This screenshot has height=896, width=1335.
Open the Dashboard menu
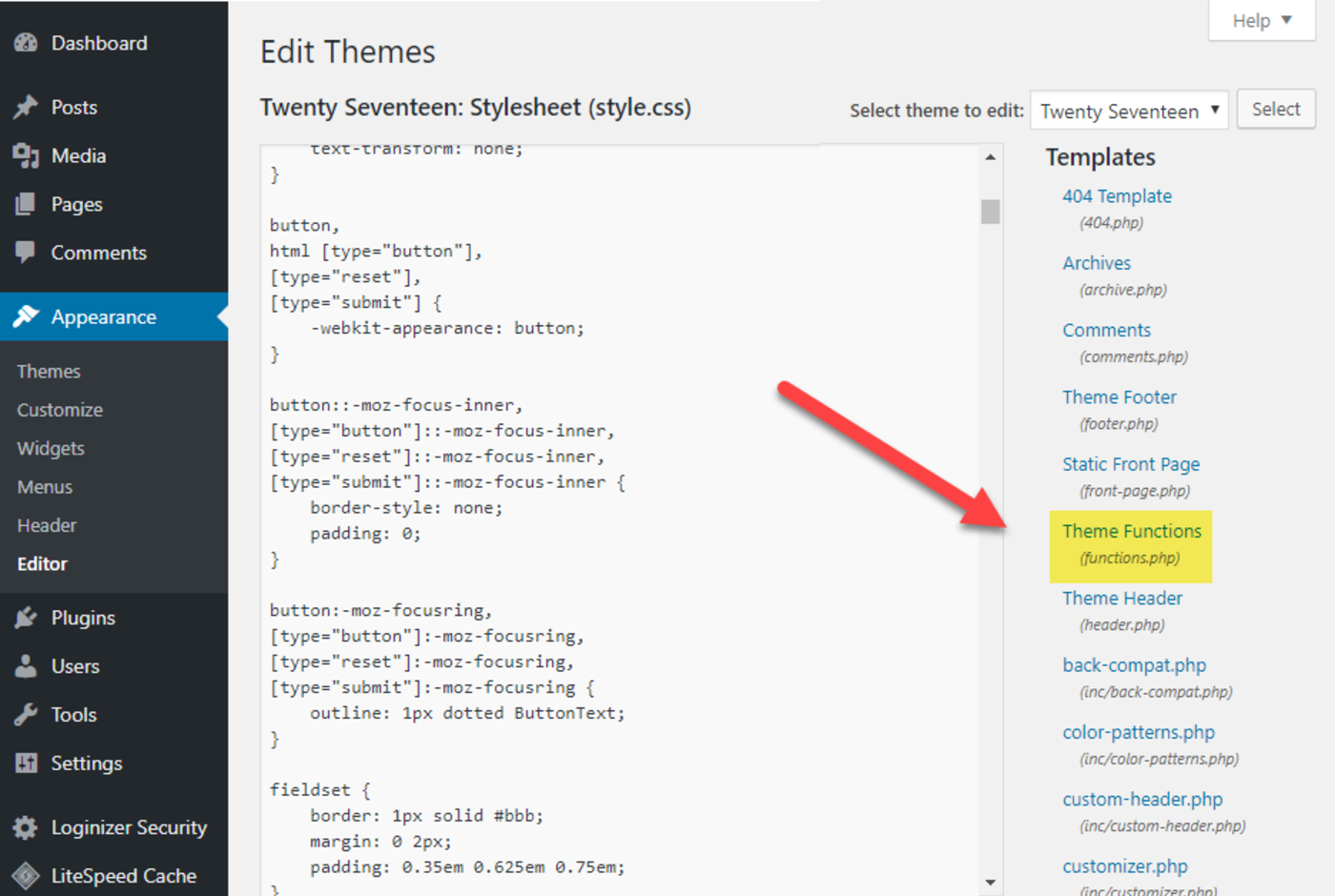(x=99, y=43)
